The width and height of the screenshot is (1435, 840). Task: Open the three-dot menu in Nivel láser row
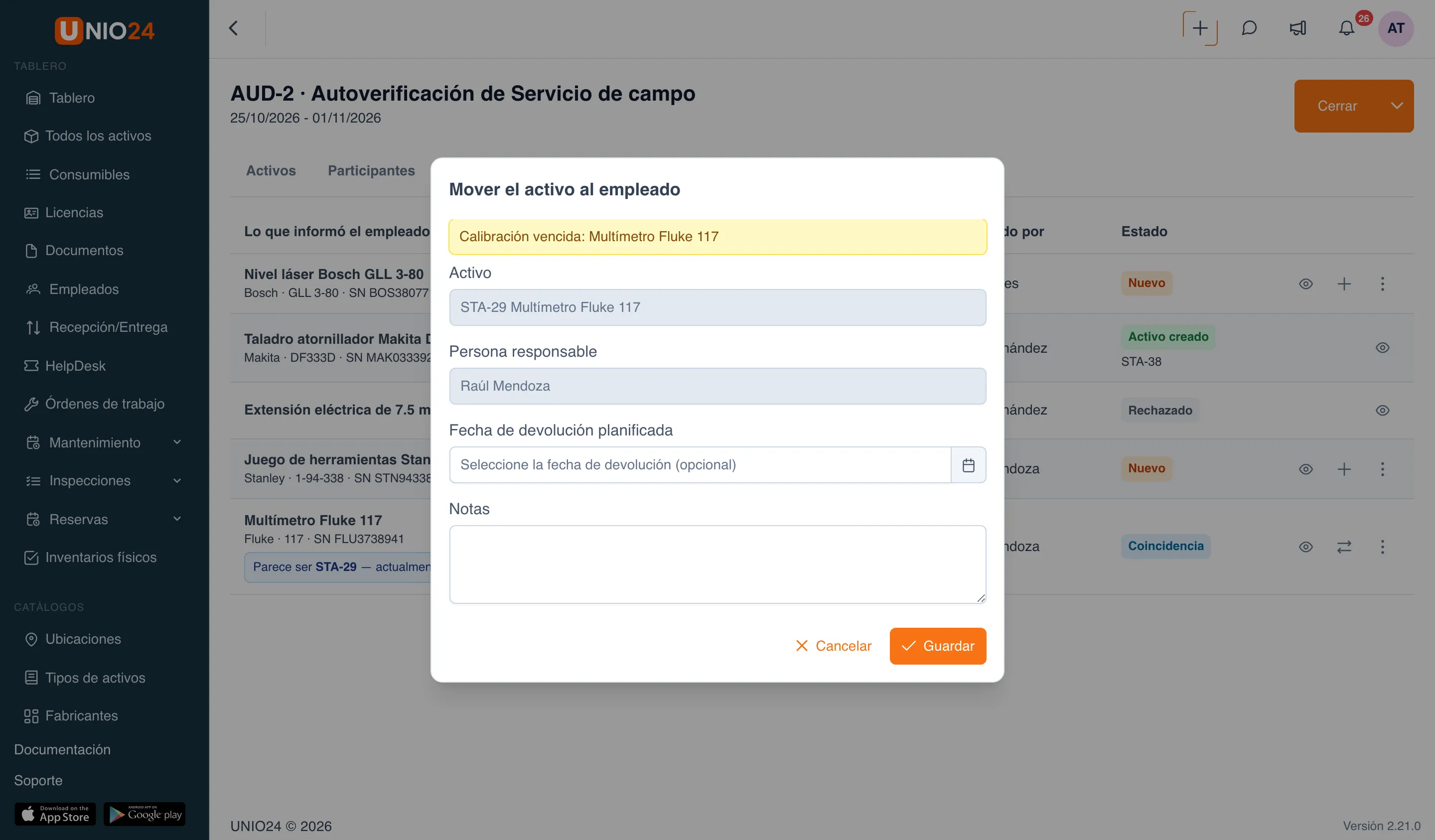tap(1382, 283)
